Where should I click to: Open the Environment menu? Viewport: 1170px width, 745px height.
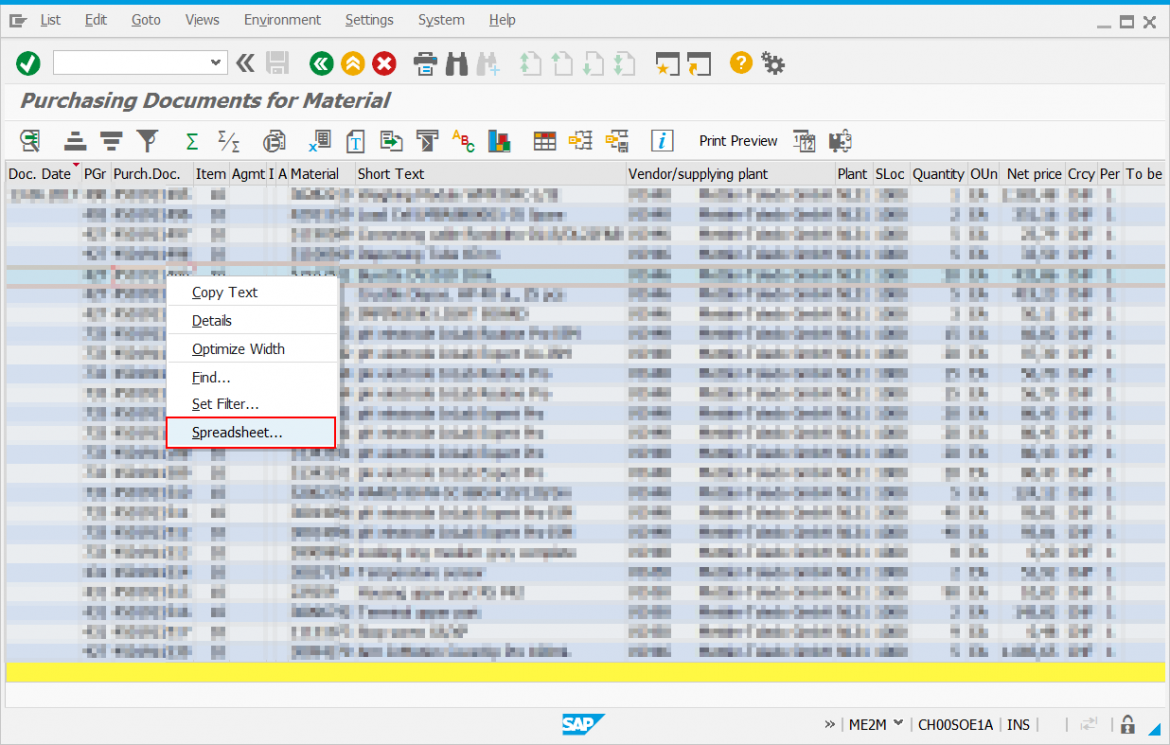[282, 19]
